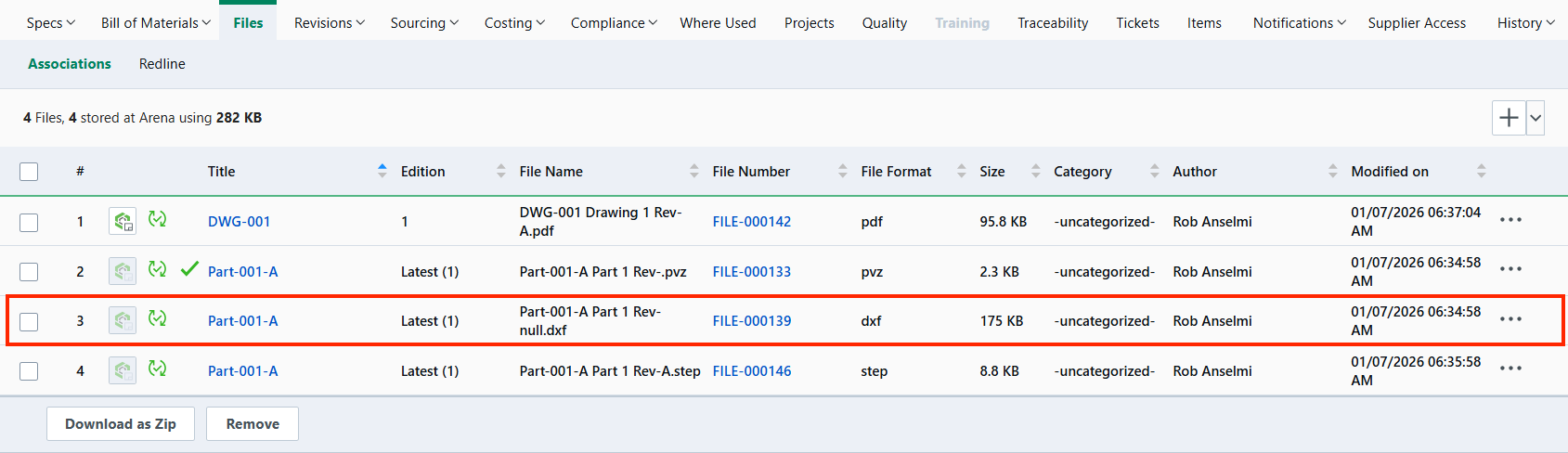Click the '95.8 KB' size cell
Image resolution: width=1568 pixels, height=453 pixels.
click(1004, 221)
